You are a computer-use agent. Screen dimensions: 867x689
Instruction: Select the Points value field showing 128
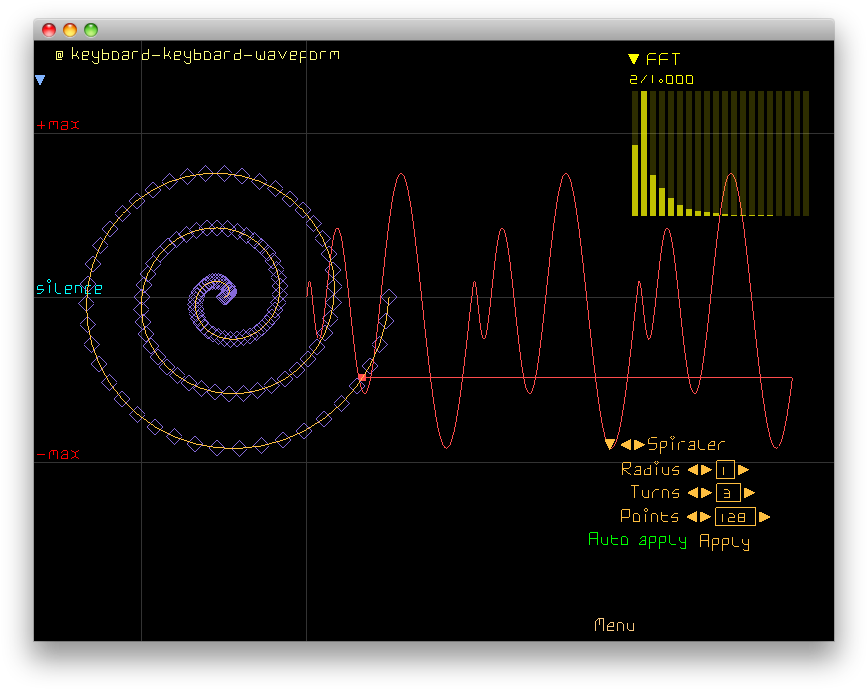[x=735, y=516]
